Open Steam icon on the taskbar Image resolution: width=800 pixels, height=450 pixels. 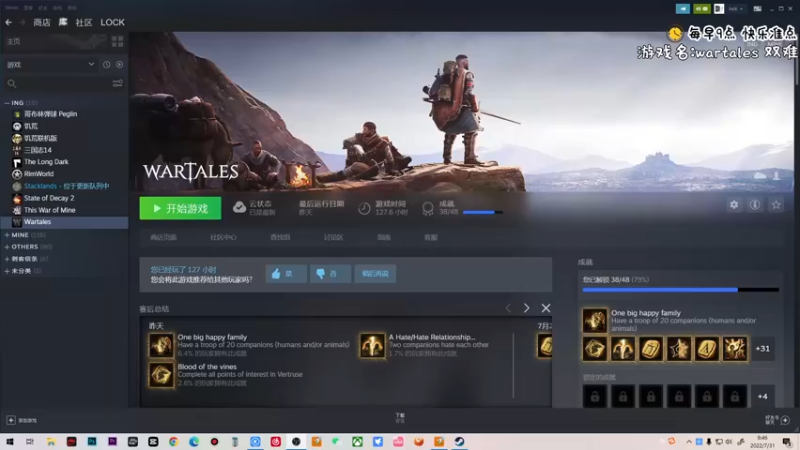[x=459, y=442]
